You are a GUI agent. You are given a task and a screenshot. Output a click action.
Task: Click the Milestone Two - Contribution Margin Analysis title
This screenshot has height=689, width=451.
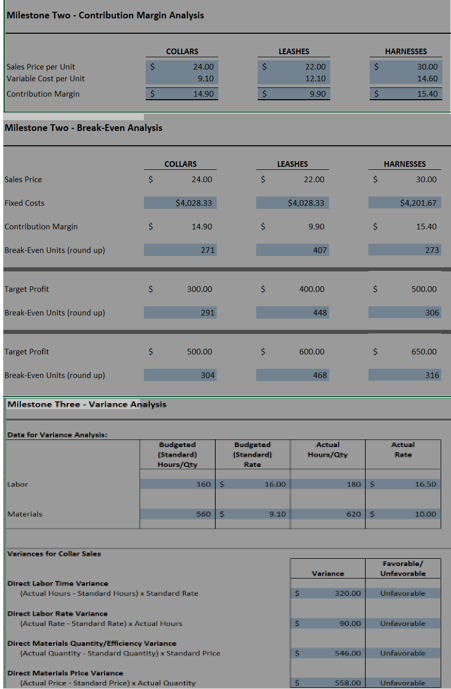coord(105,15)
